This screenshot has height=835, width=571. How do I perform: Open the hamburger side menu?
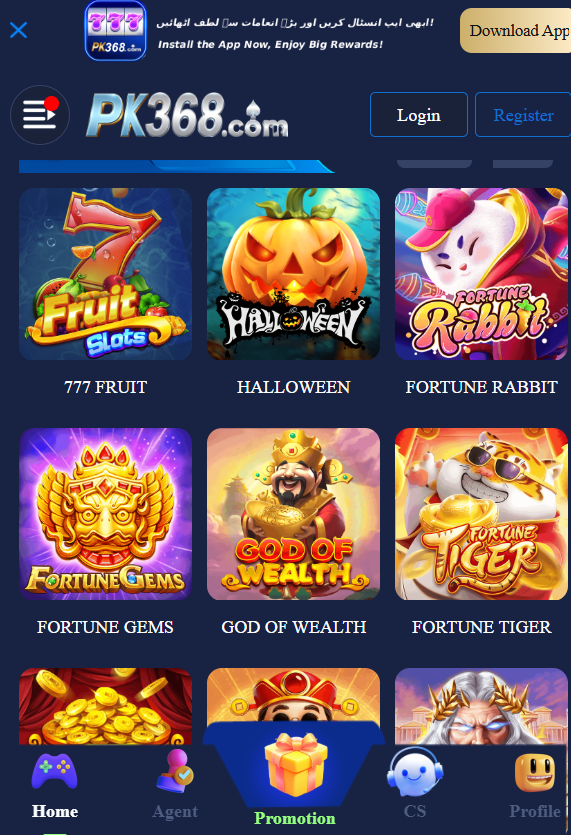[x=40, y=114]
